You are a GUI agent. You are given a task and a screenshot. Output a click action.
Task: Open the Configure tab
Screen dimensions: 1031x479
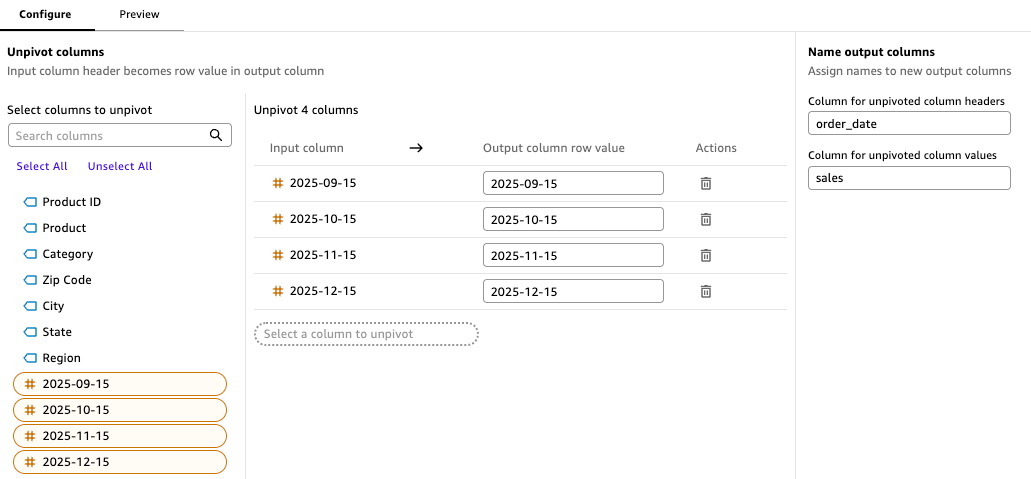tap(45, 15)
